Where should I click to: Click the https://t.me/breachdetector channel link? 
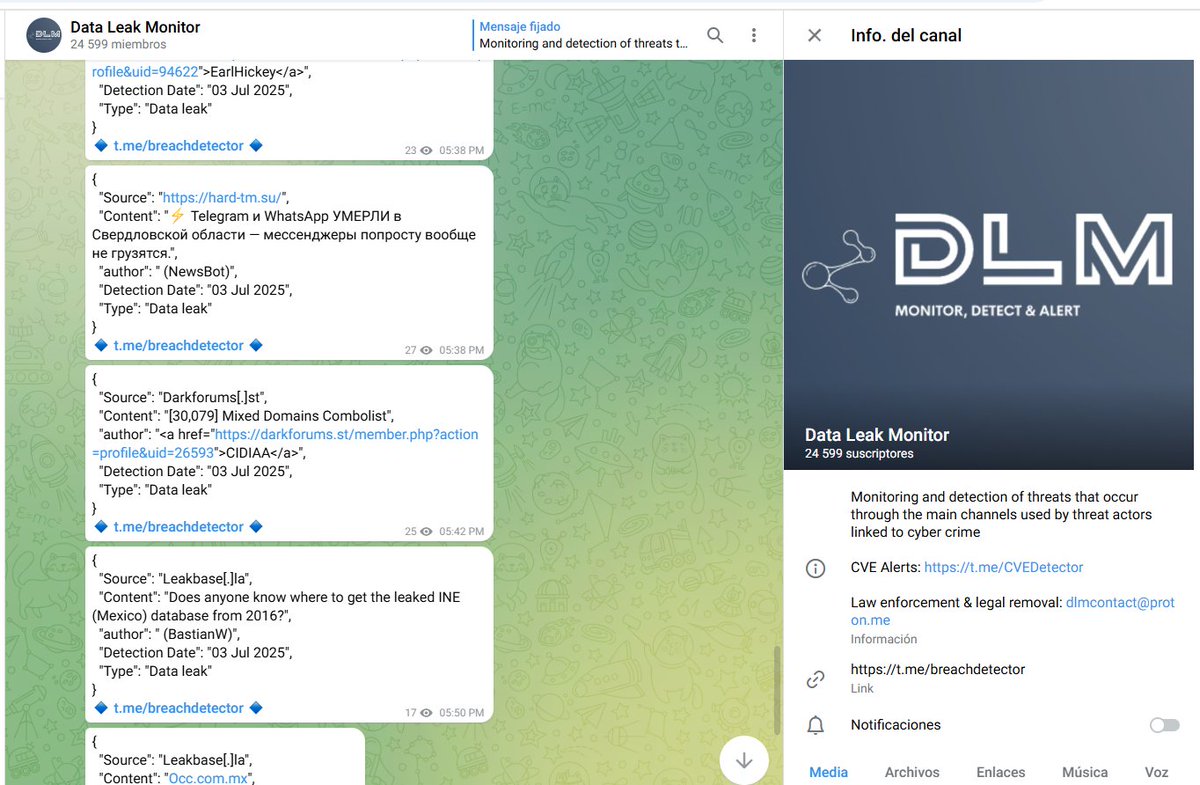coord(938,669)
